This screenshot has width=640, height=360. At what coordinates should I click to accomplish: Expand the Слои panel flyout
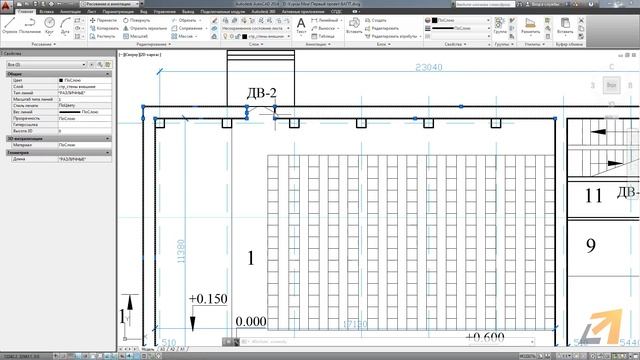click(256, 44)
